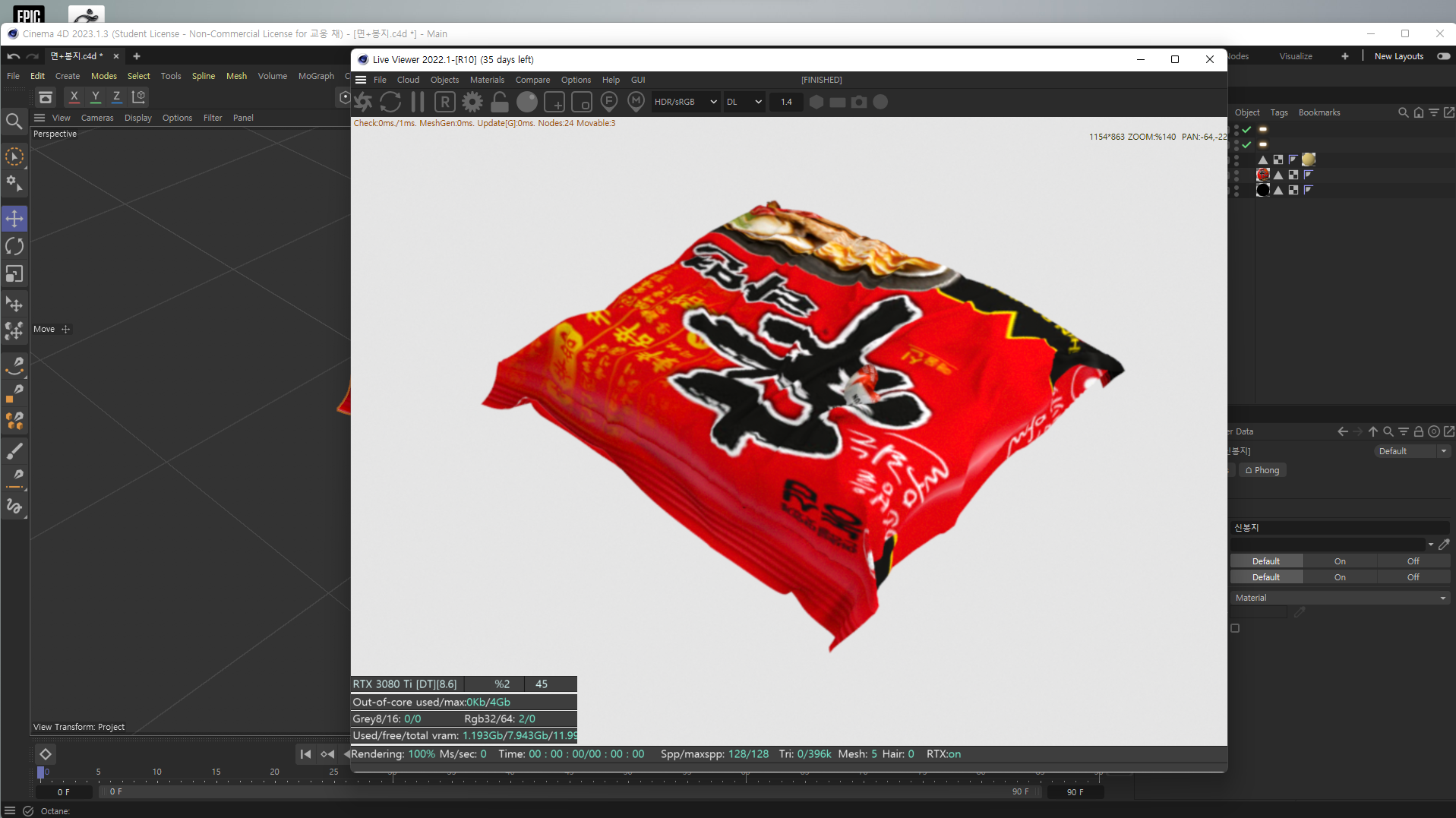Click the Object Manager search icon
1456x818 pixels.
click(1403, 112)
